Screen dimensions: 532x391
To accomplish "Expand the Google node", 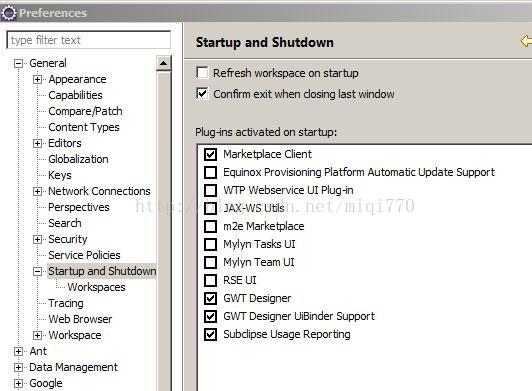I will [x=18, y=383].
